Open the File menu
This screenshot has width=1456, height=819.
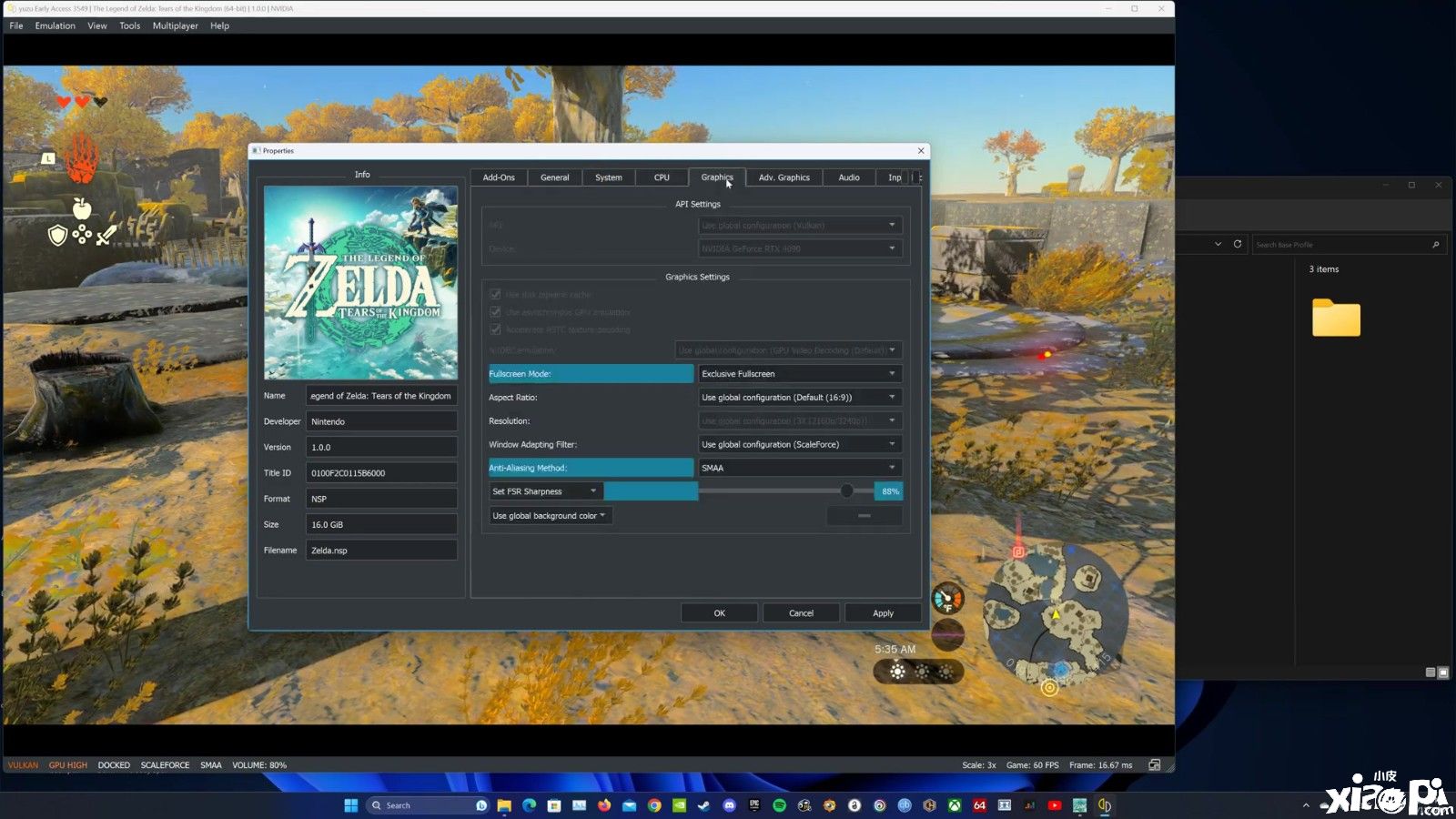click(16, 25)
